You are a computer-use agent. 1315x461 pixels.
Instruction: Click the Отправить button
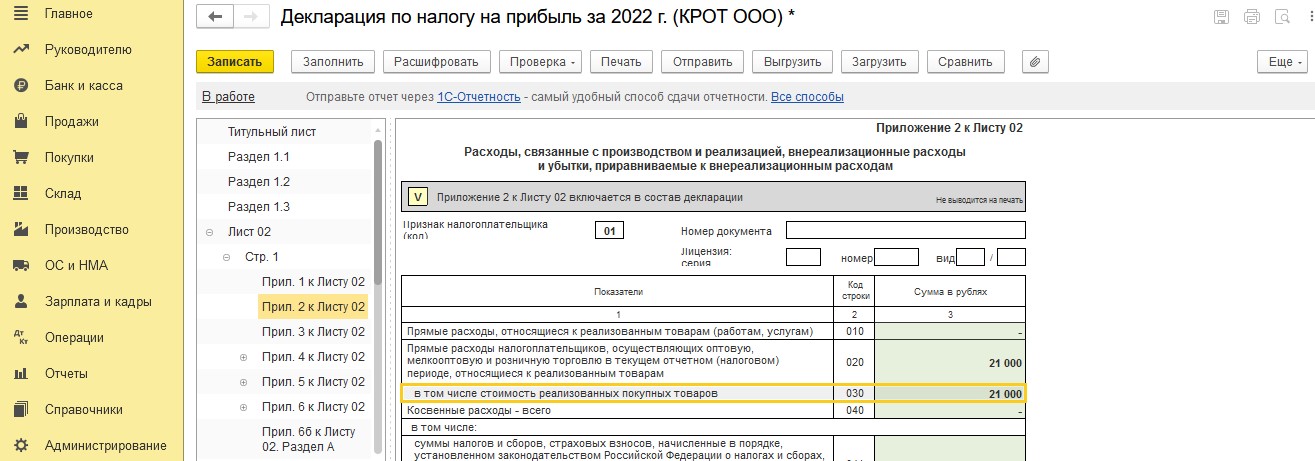click(702, 61)
